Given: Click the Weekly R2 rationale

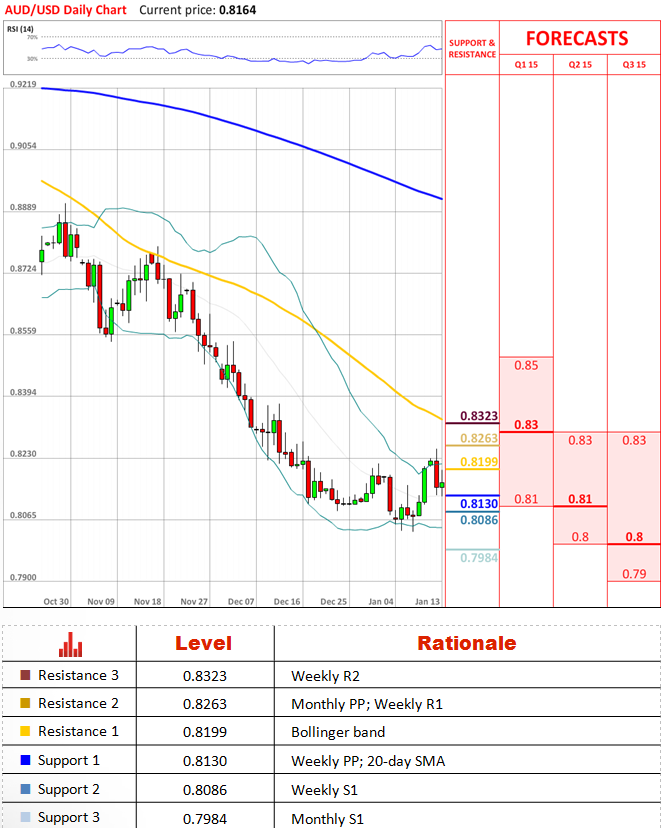Looking at the screenshot, I should pyautogui.click(x=325, y=676).
